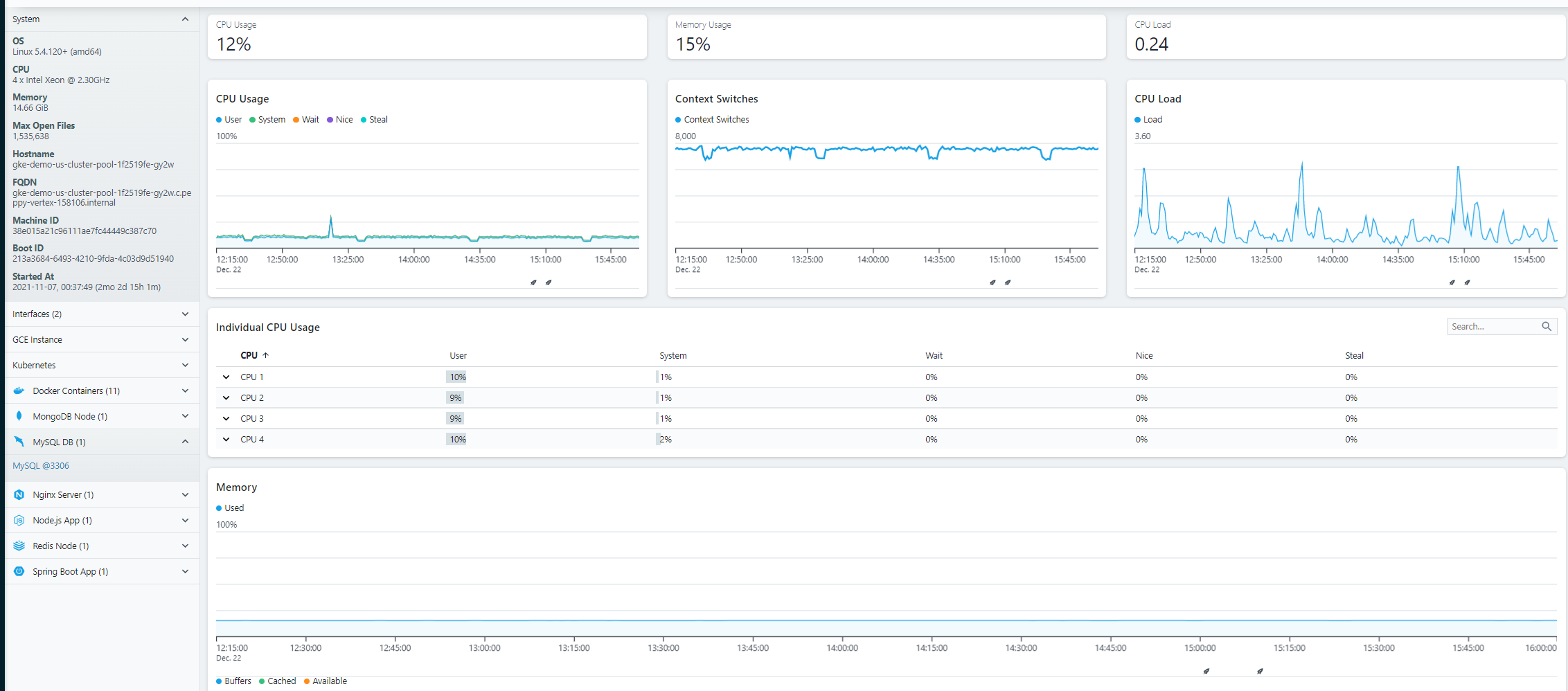Screen dimensions: 1568x691
Task: Click the Redis Node icon
Action: [19, 546]
